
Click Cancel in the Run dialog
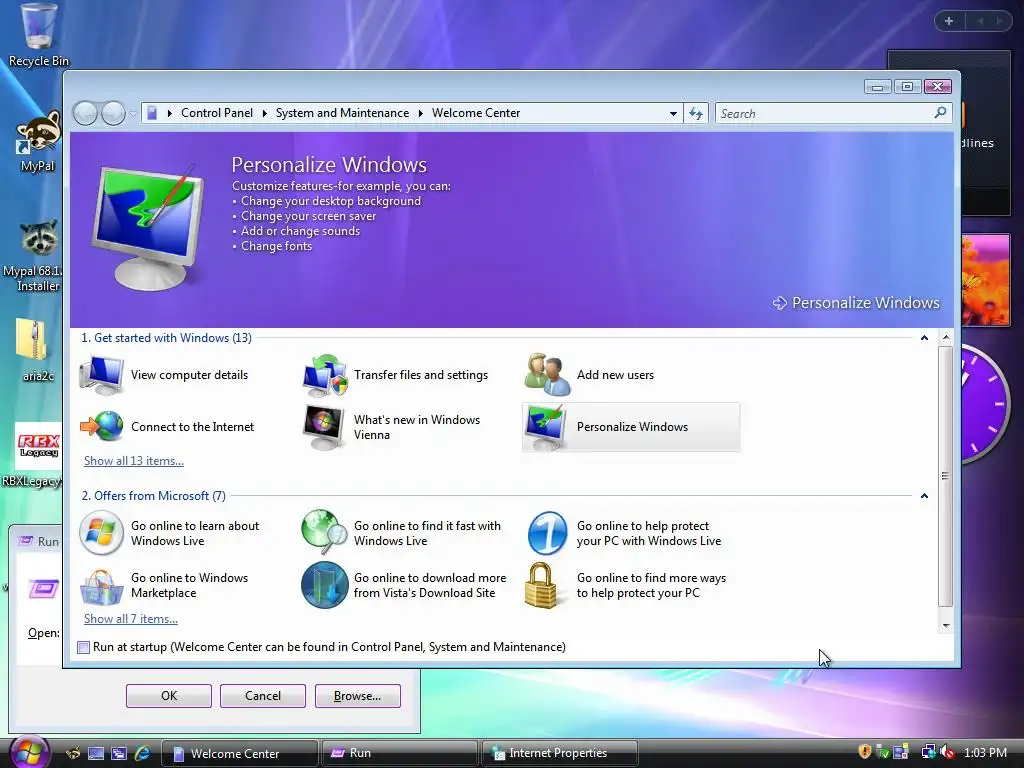263,696
